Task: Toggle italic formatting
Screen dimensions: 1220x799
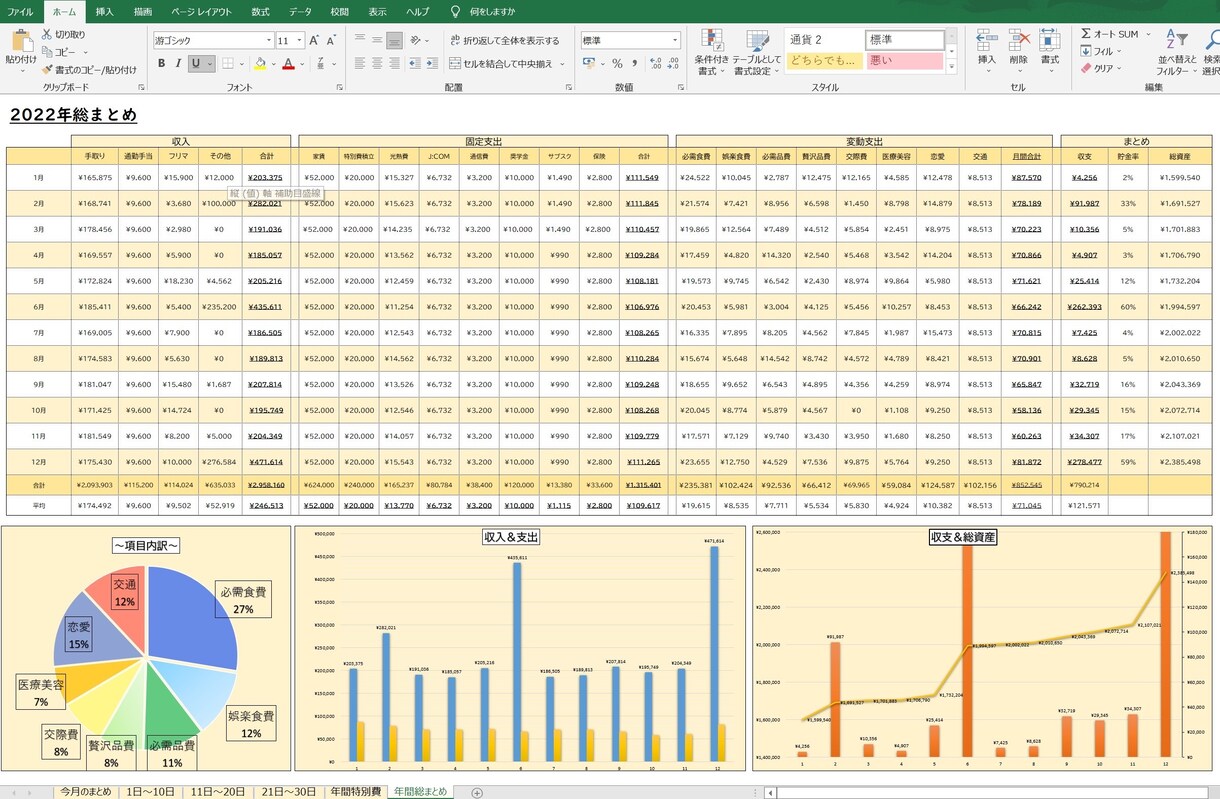Action: tap(178, 63)
